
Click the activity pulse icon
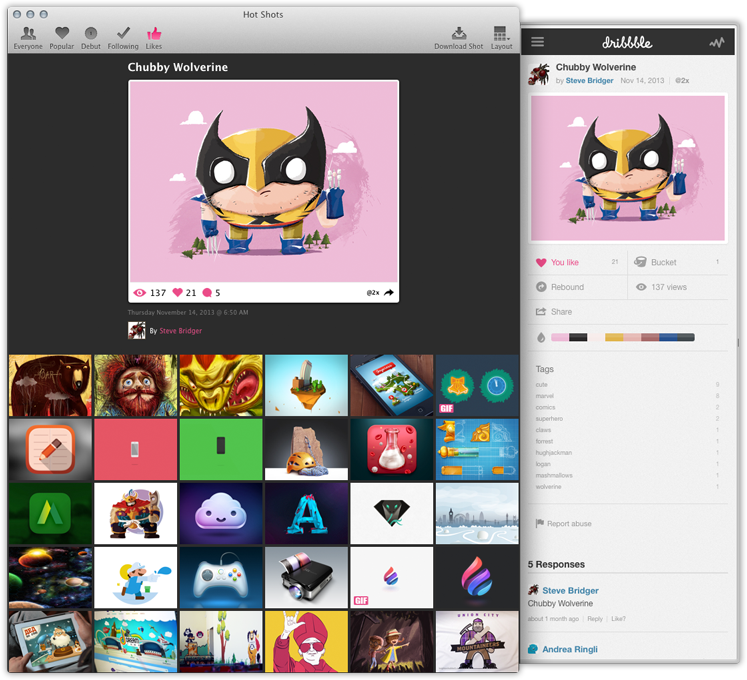[x=716, y=42]
